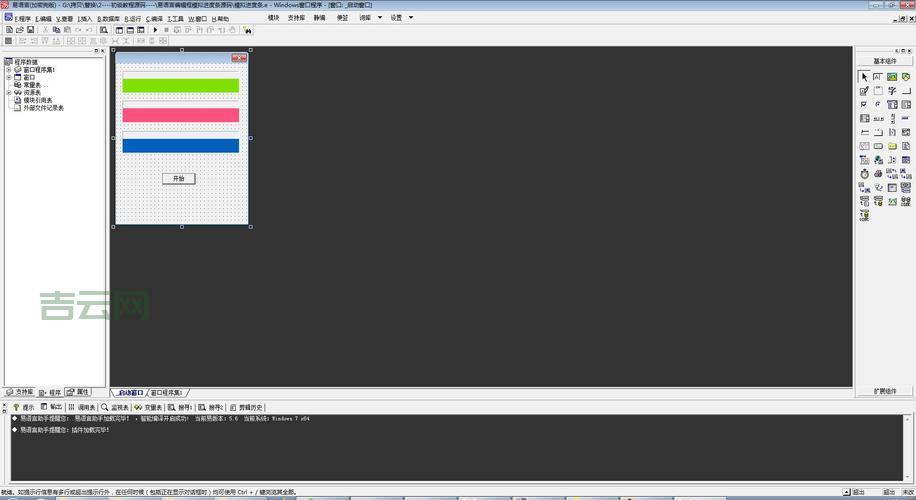Select the edit box component icon
Viewport: 916px width, 500px height.
pos(864,91)
